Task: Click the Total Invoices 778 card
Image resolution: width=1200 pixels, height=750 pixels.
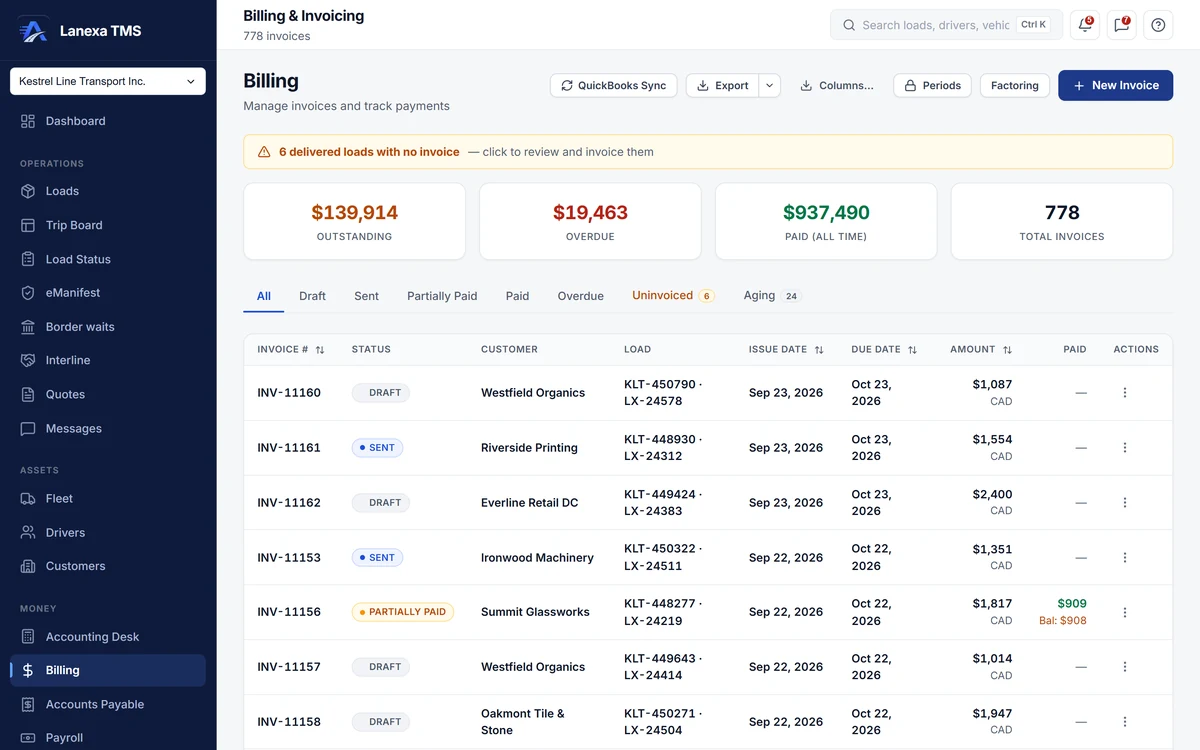Action: click(x=1062, y=222)
